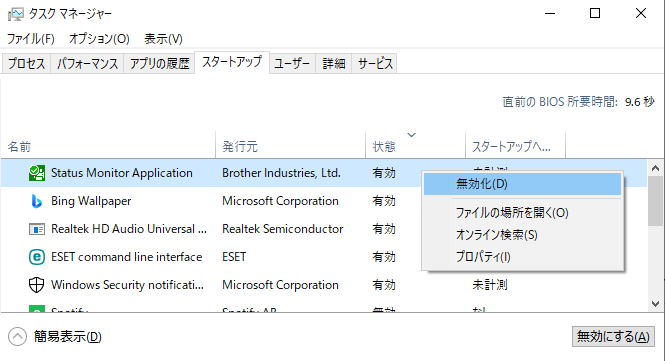Click 有効 status in ESET row
Image resolution: width=665 pixels, height=361 pixels.
(x=384, y=257)
